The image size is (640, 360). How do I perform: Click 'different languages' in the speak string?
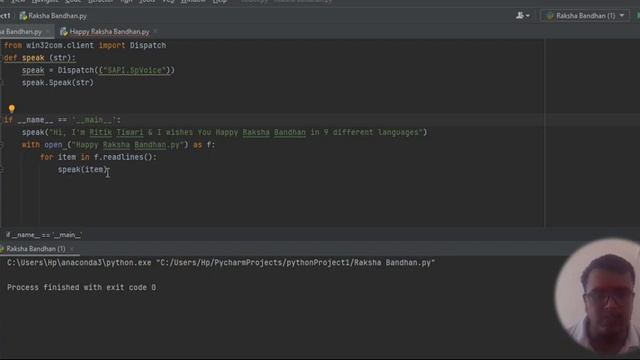click(375, 132)
